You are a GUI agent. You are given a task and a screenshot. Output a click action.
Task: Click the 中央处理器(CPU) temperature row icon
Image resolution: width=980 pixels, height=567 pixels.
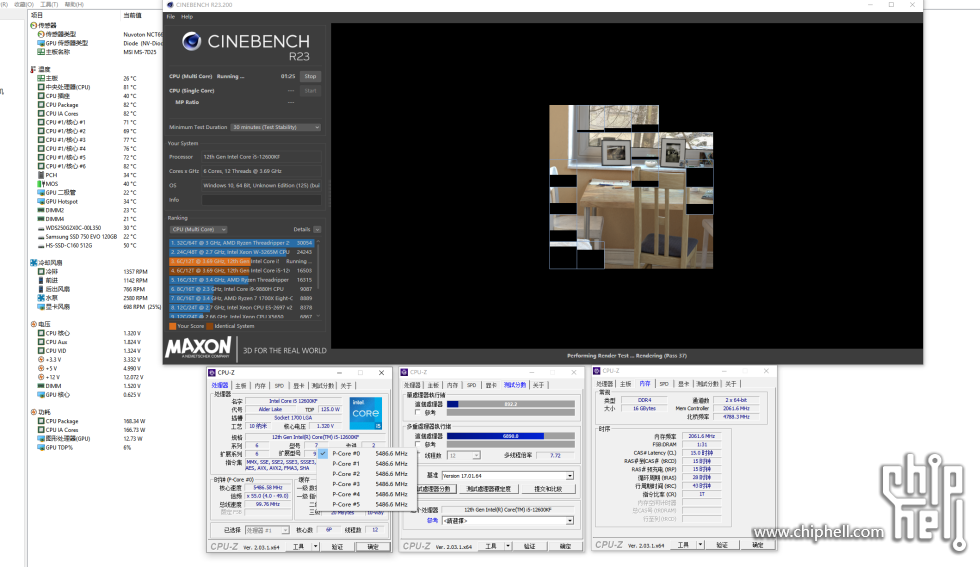click(41, 87)
